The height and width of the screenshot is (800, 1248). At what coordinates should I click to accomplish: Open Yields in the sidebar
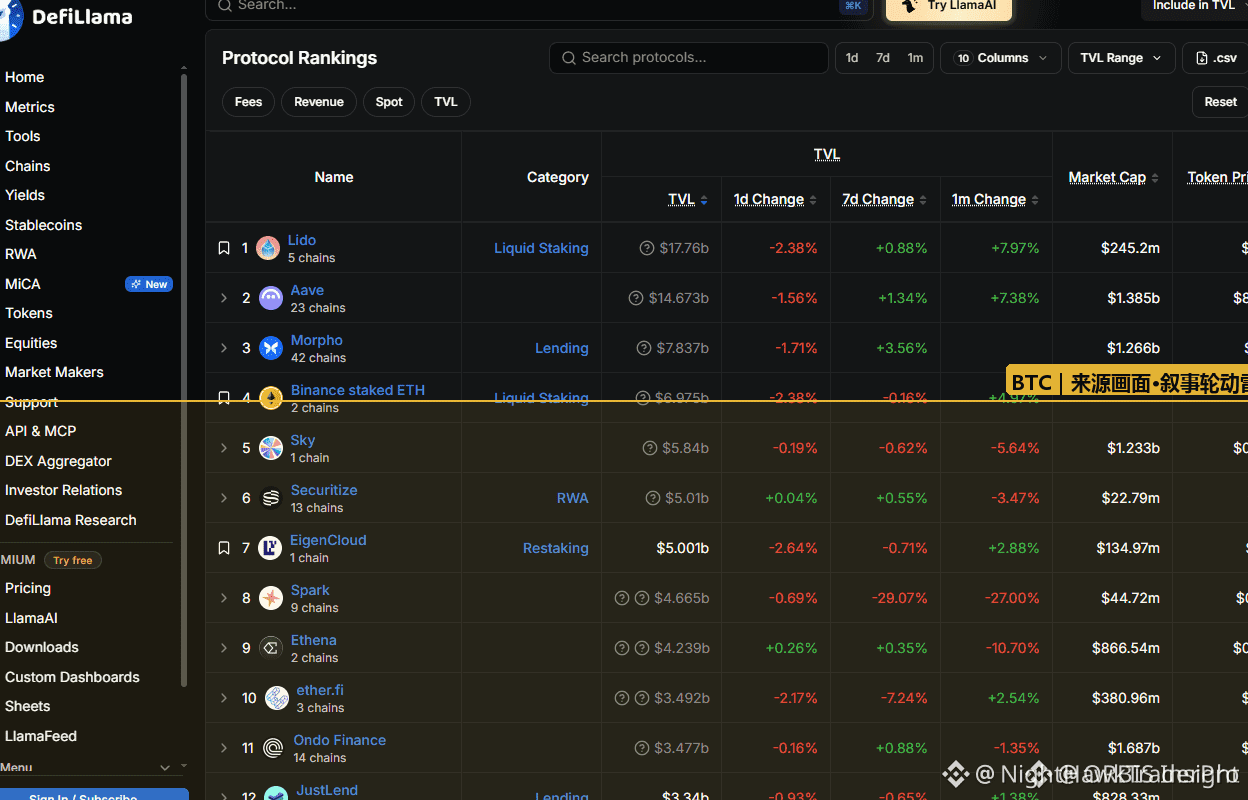[x=25, y=195]
